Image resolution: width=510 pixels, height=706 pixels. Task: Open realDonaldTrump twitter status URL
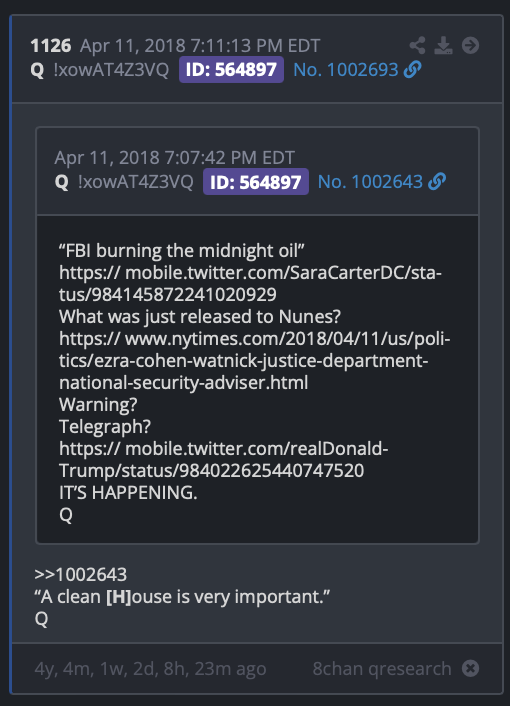[224, 460]
